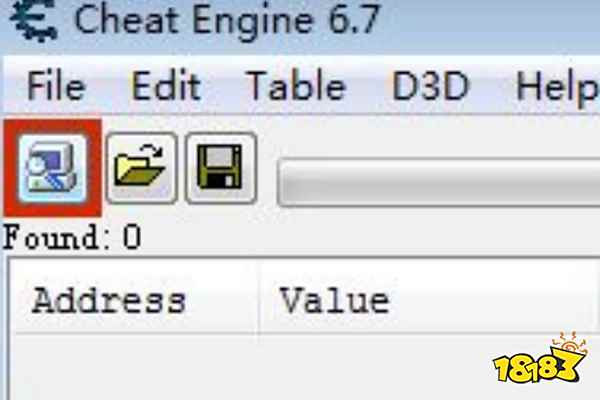Open the D3D menu
The width and height of the screenshot is (600, 400).
click(430, 87)
